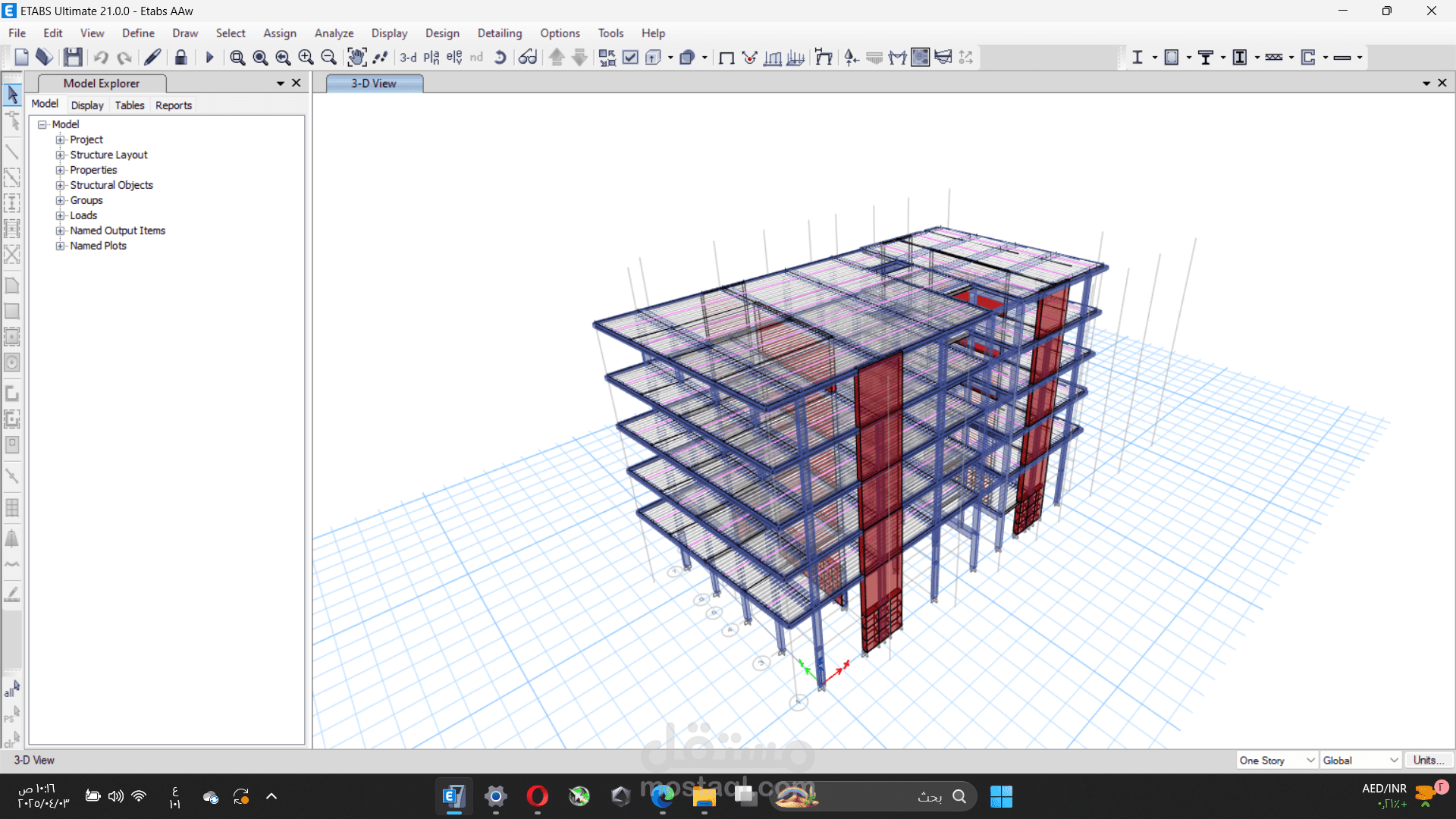
Task: Click the rubber band zoom icon
Action: tap(237, 57)
